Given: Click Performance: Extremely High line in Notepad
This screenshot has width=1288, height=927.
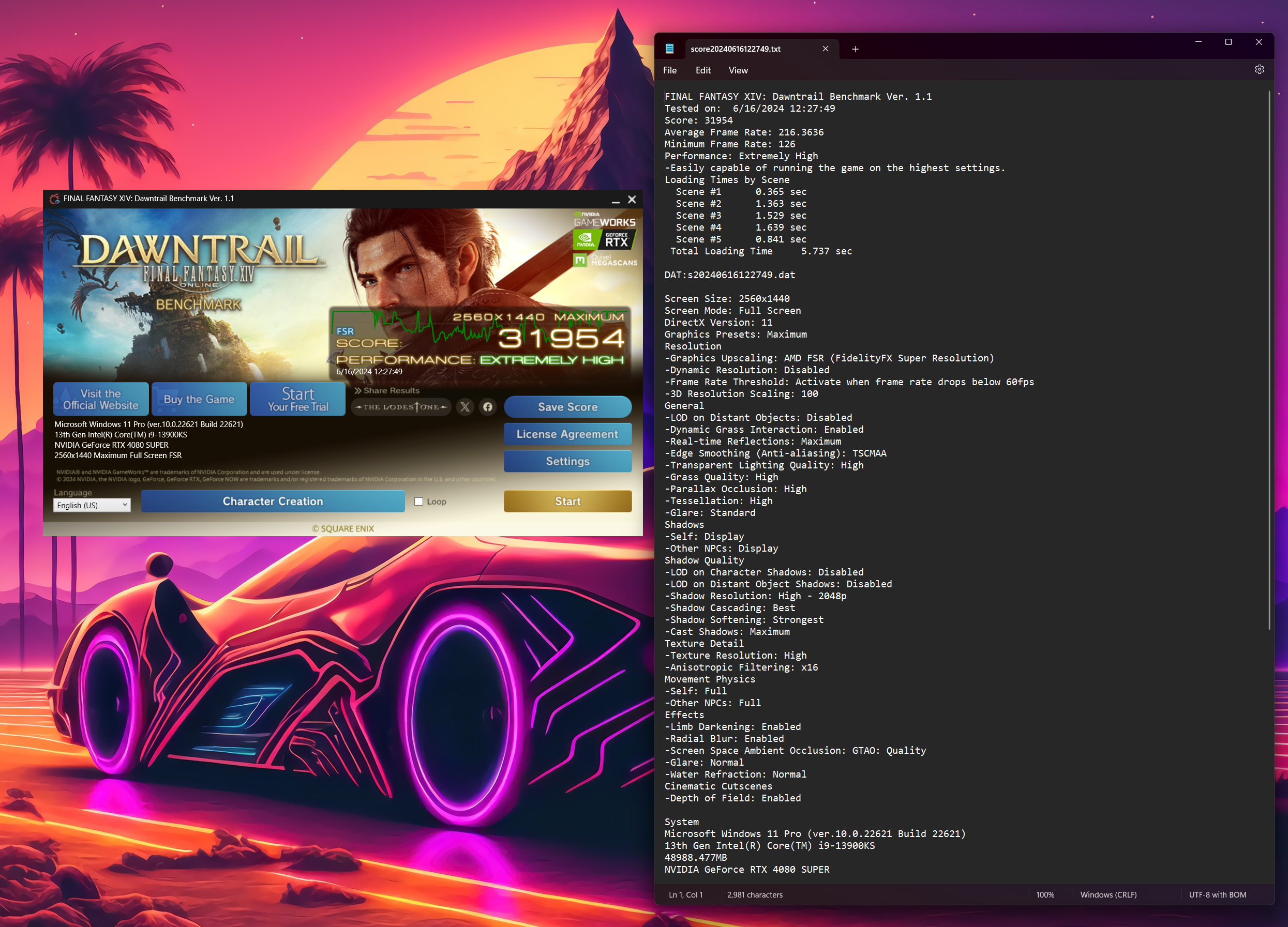Looking at the screenshot, I should coord(741,156).
